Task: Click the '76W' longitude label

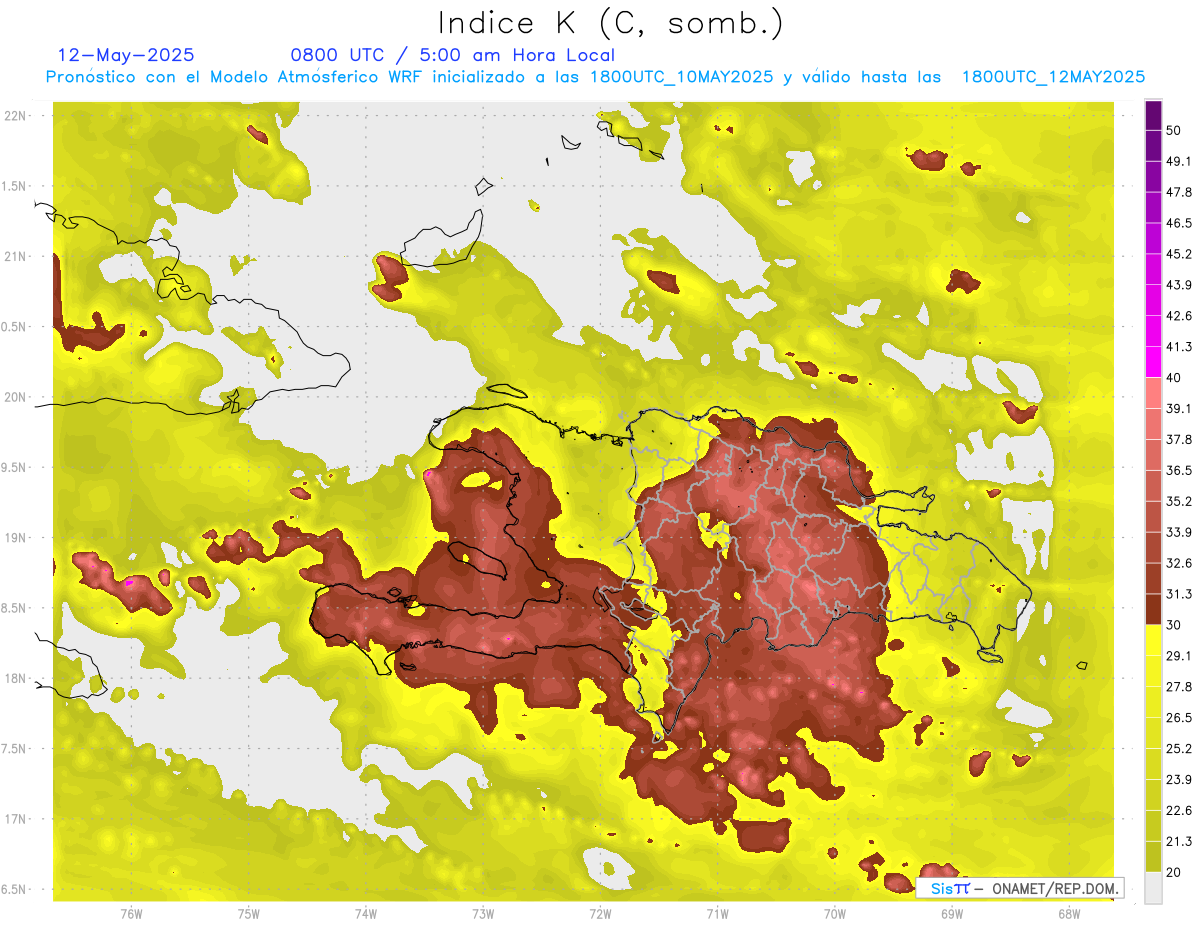Action: (x=131, y=914)
